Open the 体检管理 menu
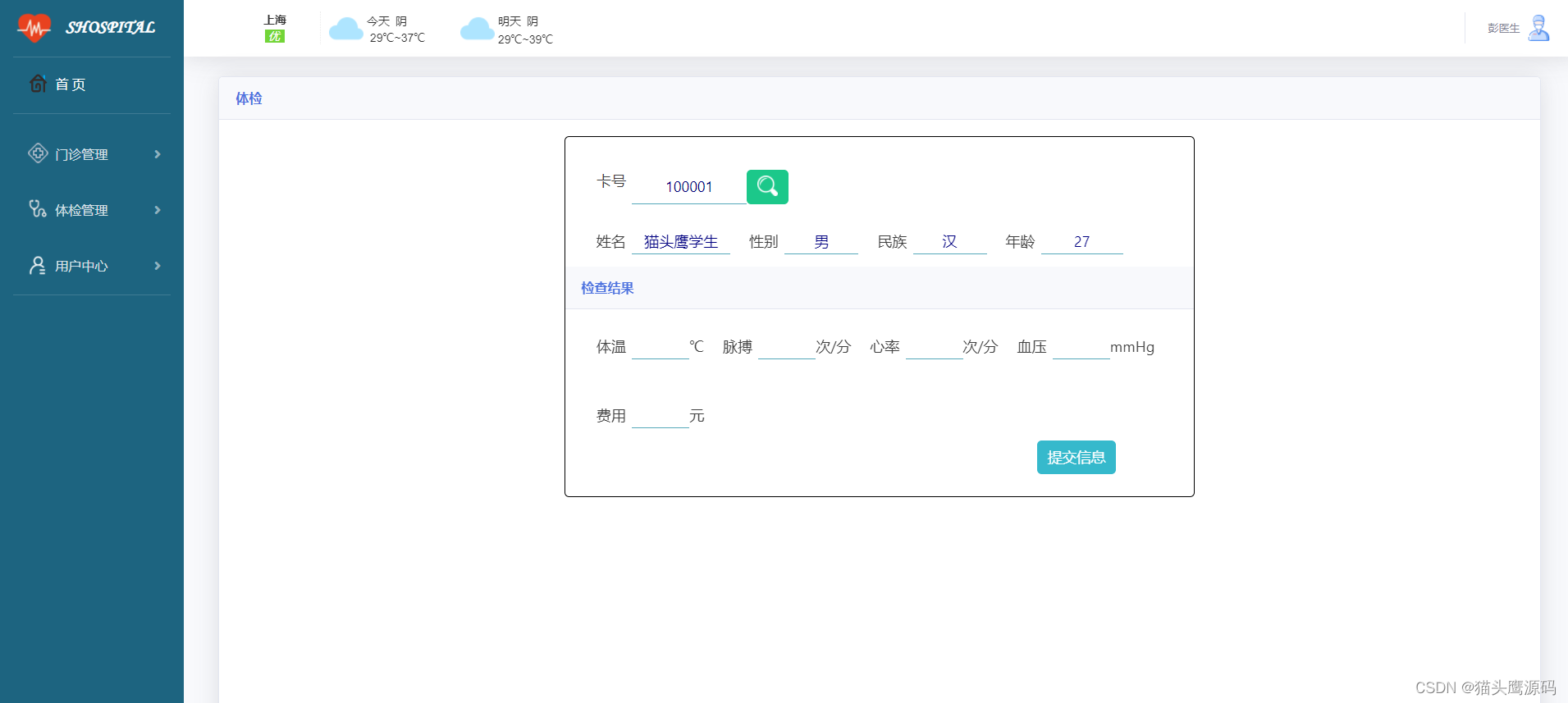1568x703 pixels. pos(92,210)
